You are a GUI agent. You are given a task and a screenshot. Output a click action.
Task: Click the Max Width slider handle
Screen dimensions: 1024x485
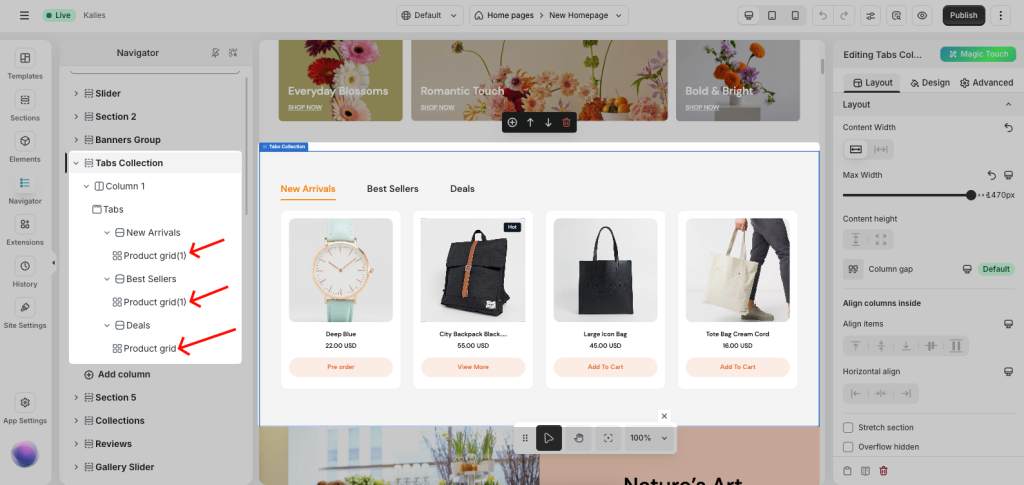pyautogui.click(x=971, y=195)
